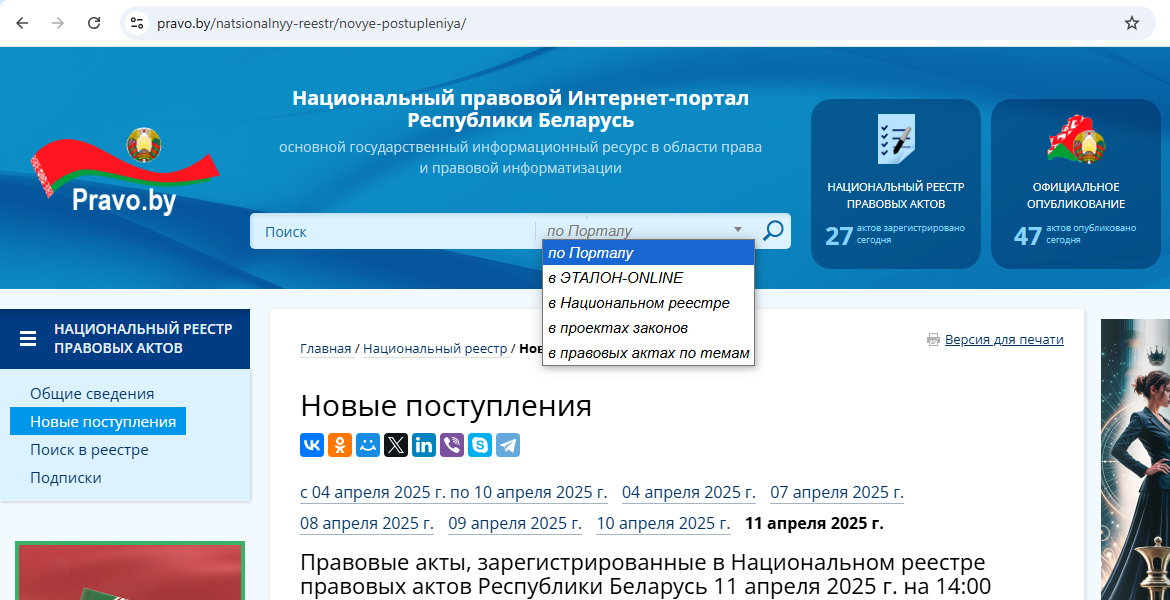1170x600 pixels.
Task: Open 'Общие сведения' sidebar item
Action: (x=92, y=394)
